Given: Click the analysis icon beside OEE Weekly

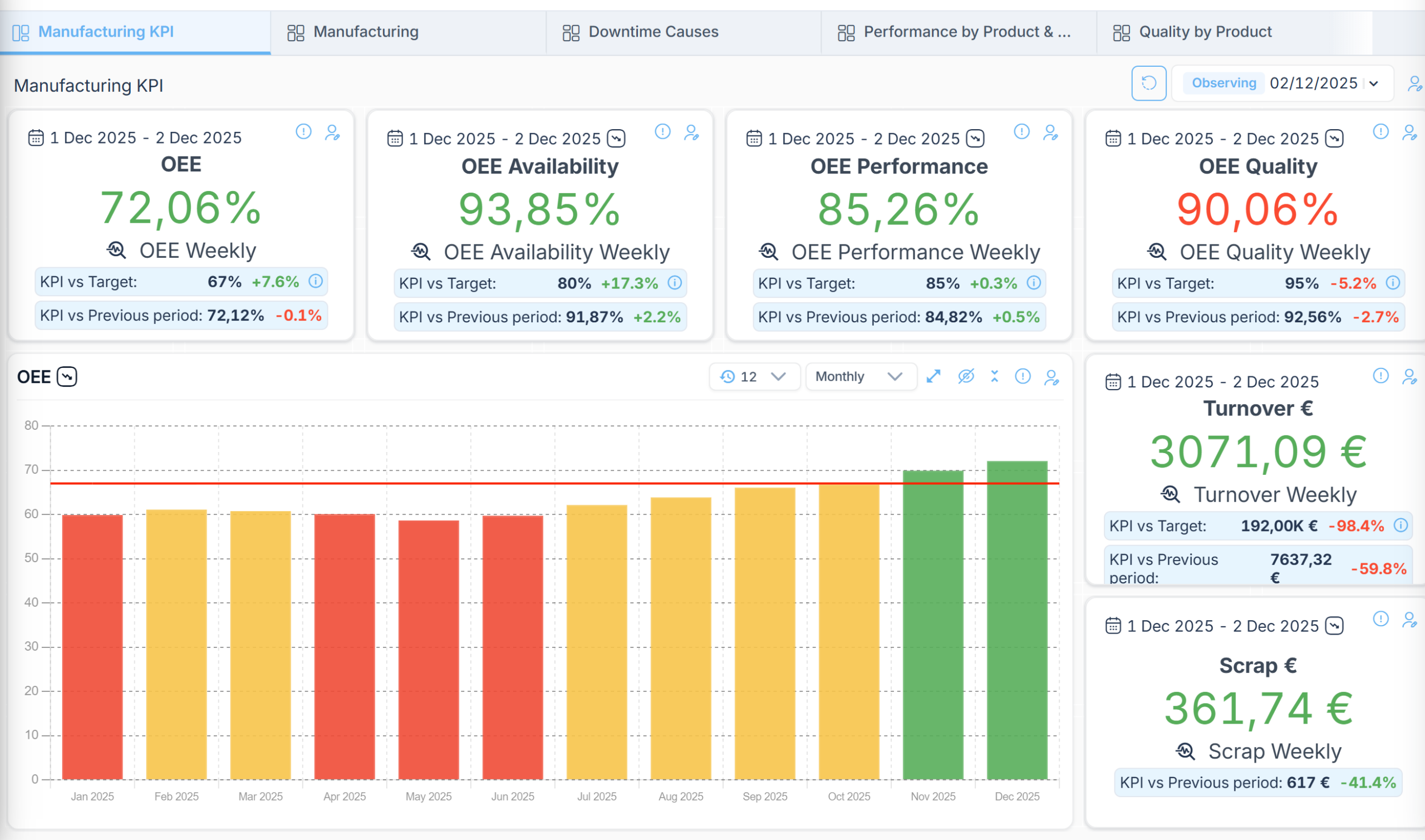Looking at the screenshot, I should (116, 249).
